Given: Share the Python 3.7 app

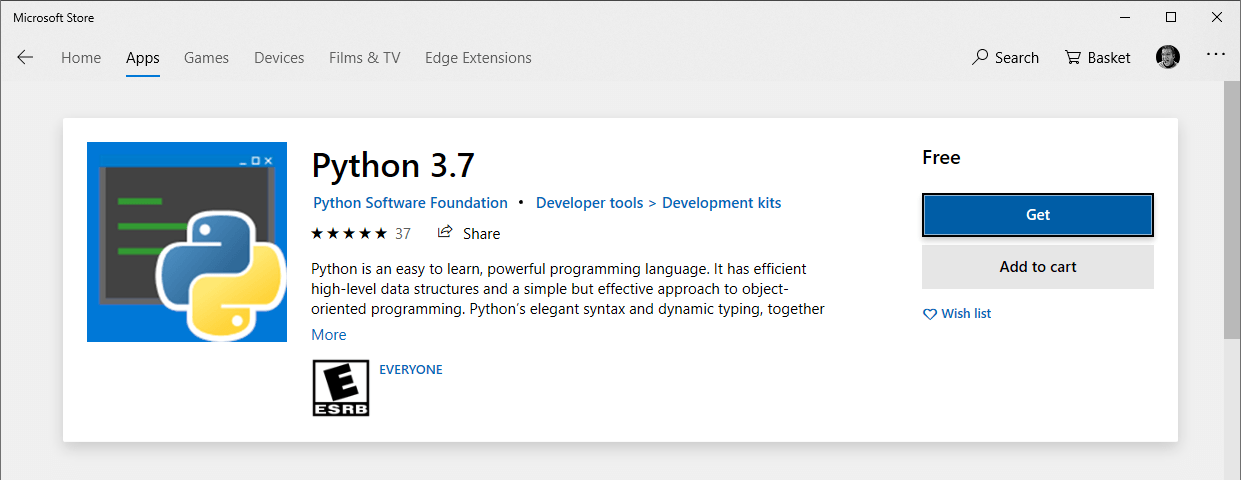Looking at the screenshot, I should (x=469, y=234).
